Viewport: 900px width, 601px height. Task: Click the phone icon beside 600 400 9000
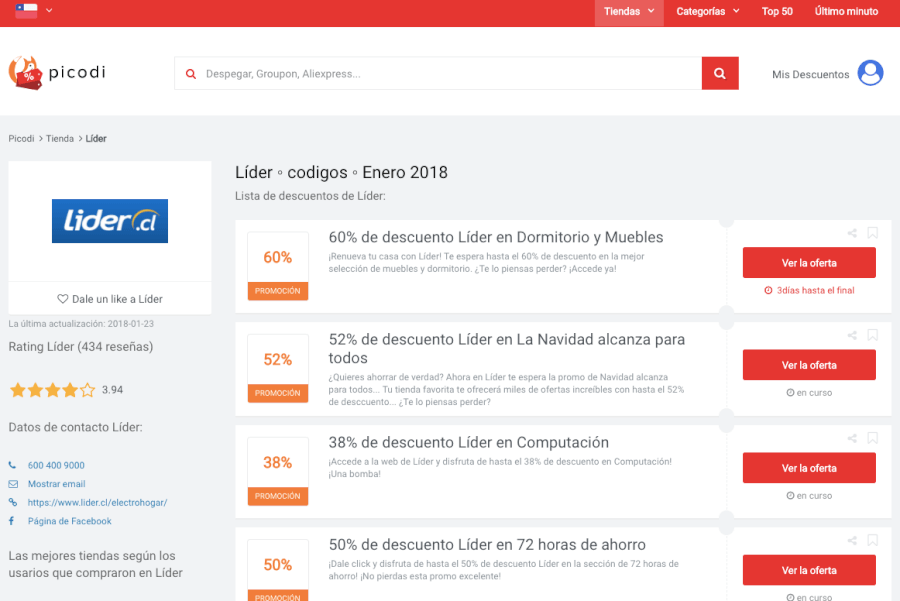point(12,465)
